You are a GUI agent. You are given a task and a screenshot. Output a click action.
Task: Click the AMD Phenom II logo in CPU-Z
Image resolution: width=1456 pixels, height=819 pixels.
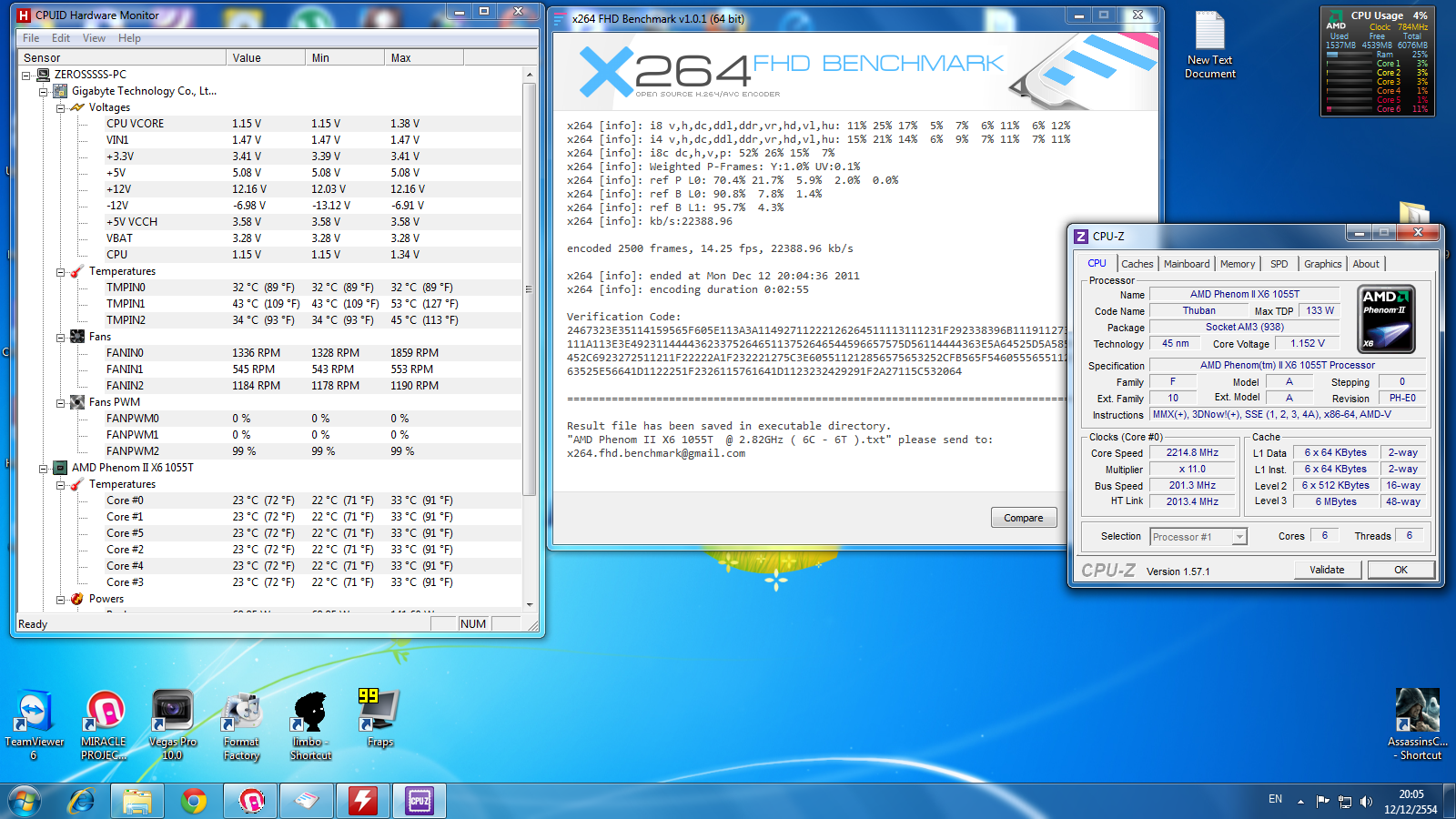(1386, 318)
